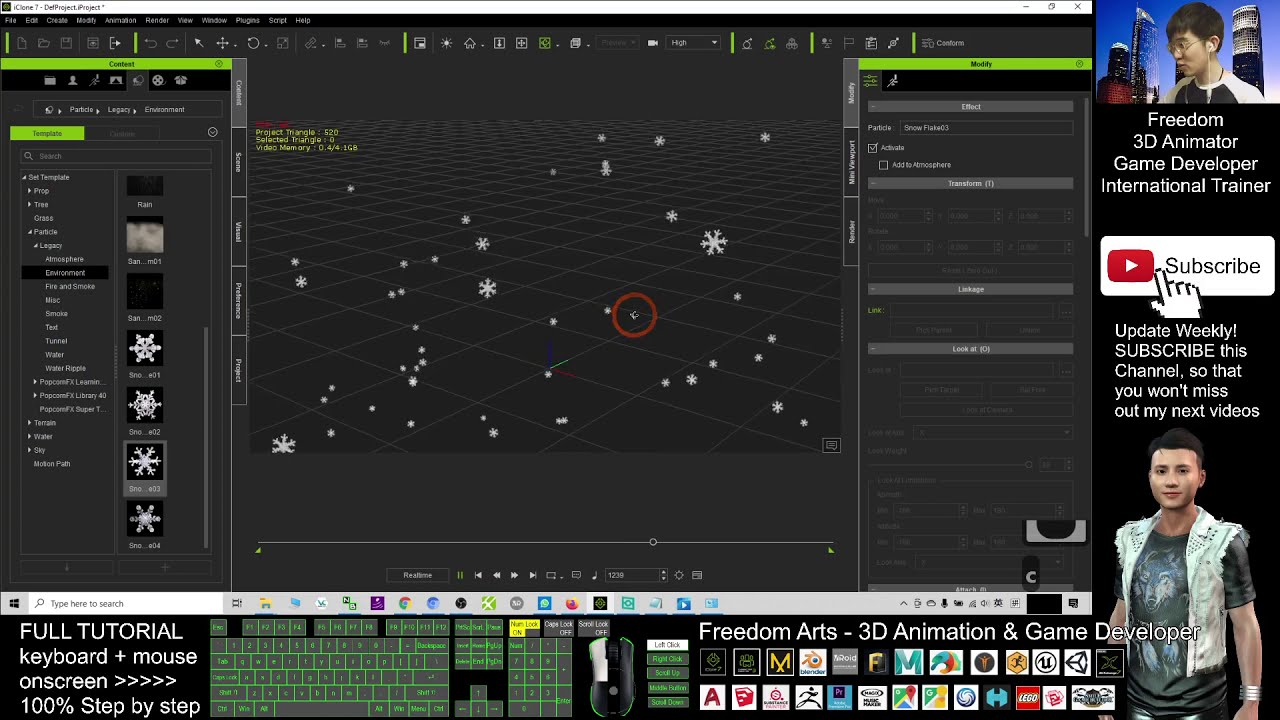Toggle Realtime playback mode
Screen dimensions: 1280x720
pyautogui.click(x=418, y=575)
